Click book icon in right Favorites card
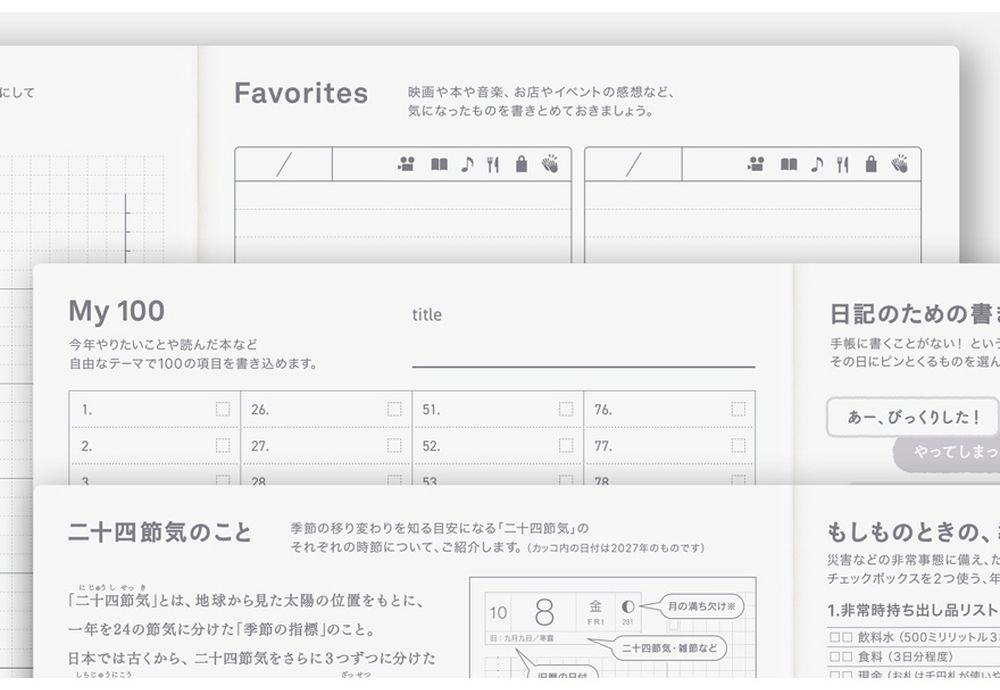Viewport: 1000px width, 690px height. point(789,165)
